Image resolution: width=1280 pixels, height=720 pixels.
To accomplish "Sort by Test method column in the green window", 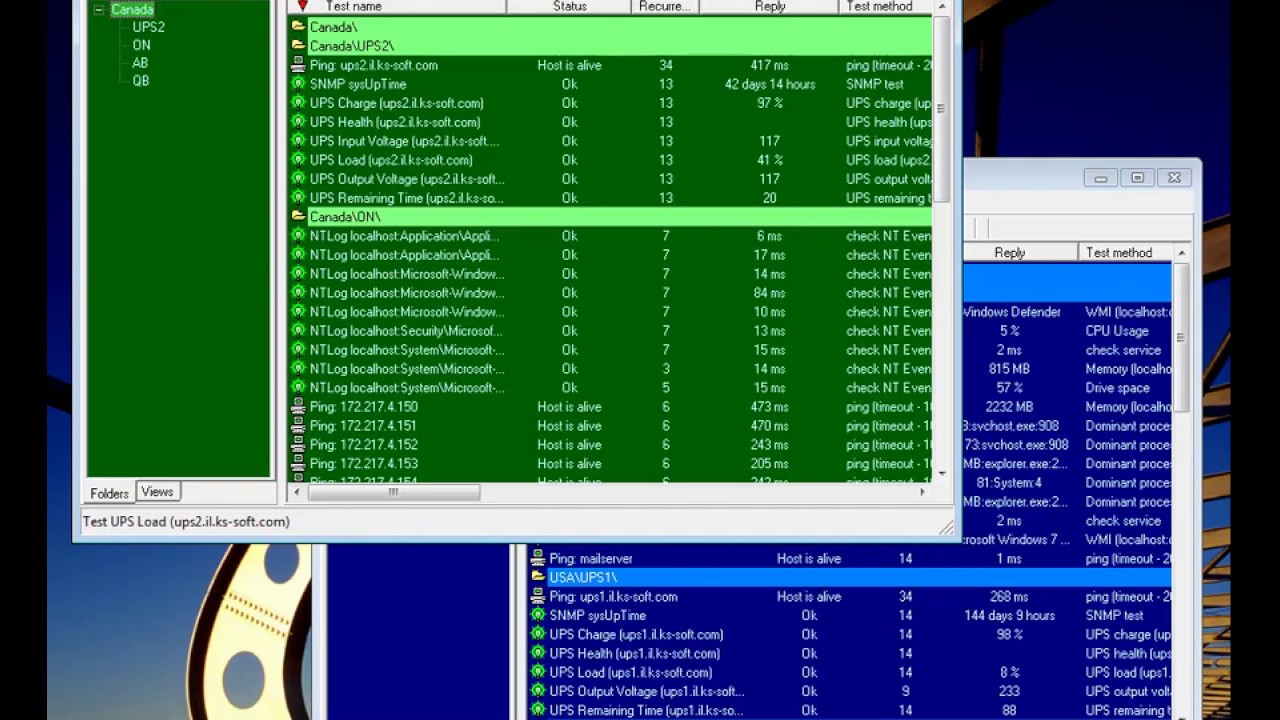I will pos(886,7).
